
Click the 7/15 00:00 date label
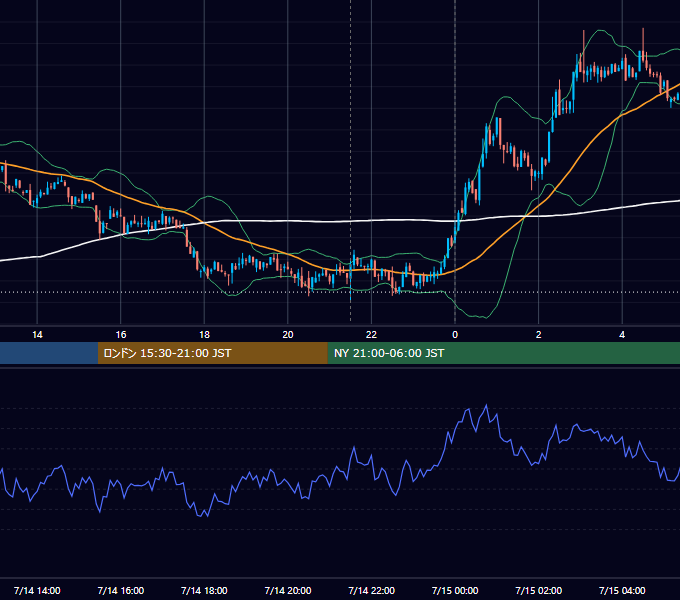point(455,590)
